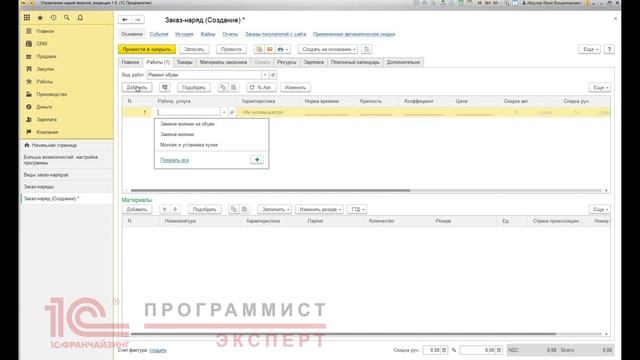
Task: Click the Работы table horizontal scrollbar
Action: click(x=270, y=190)
